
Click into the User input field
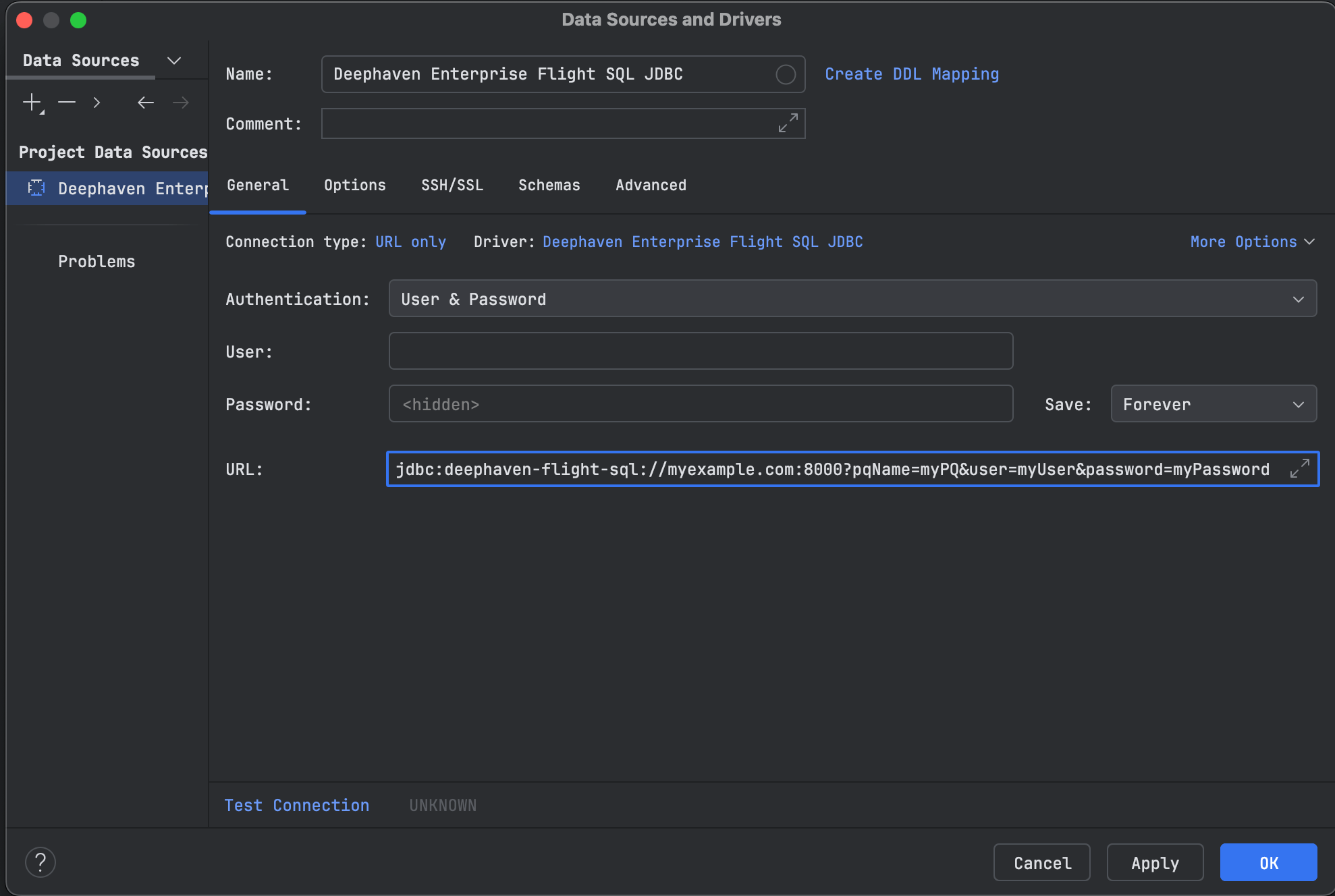coord(701,352)
